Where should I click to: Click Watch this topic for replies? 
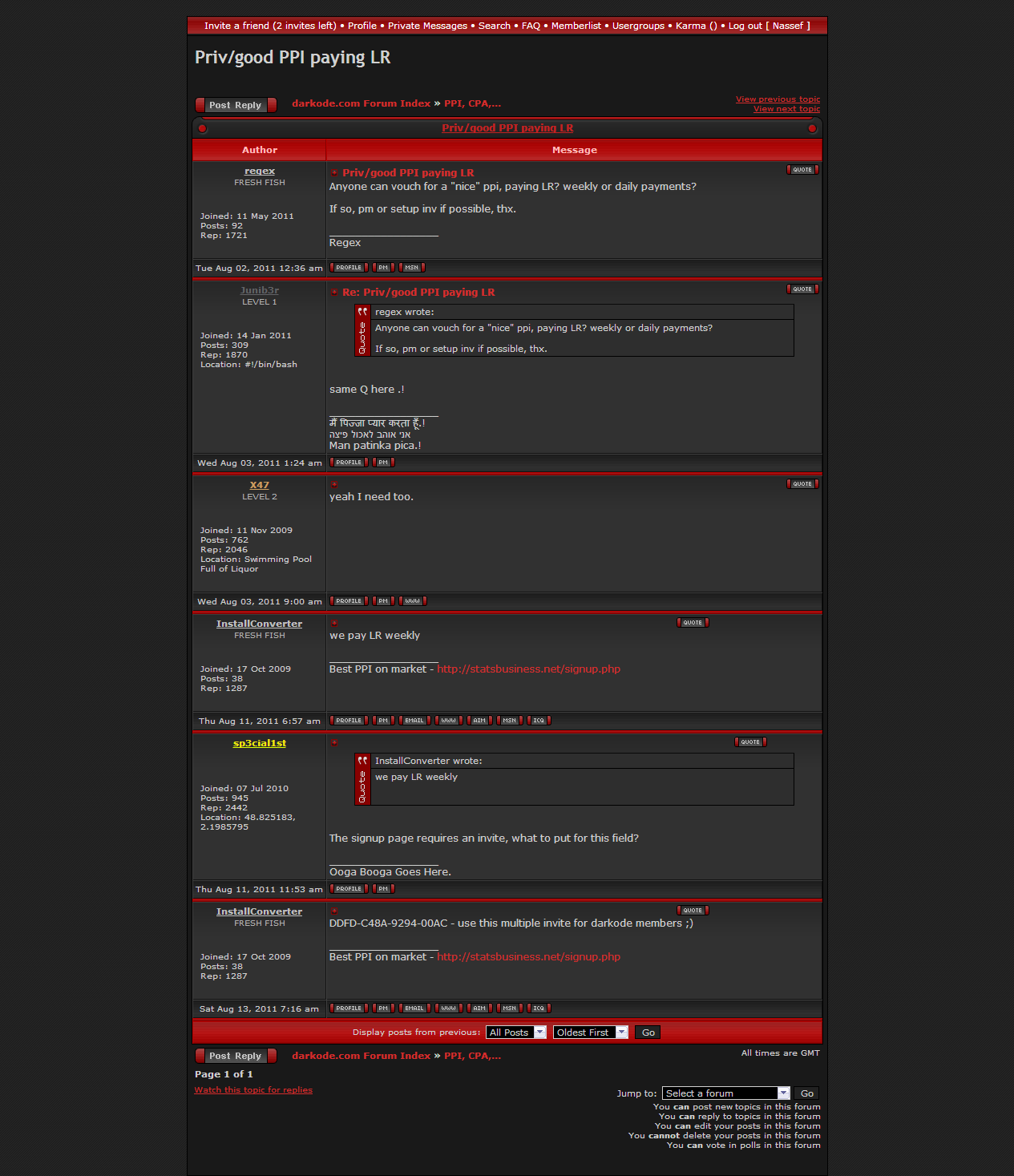pyautogui.click(x=253, y=1090)
